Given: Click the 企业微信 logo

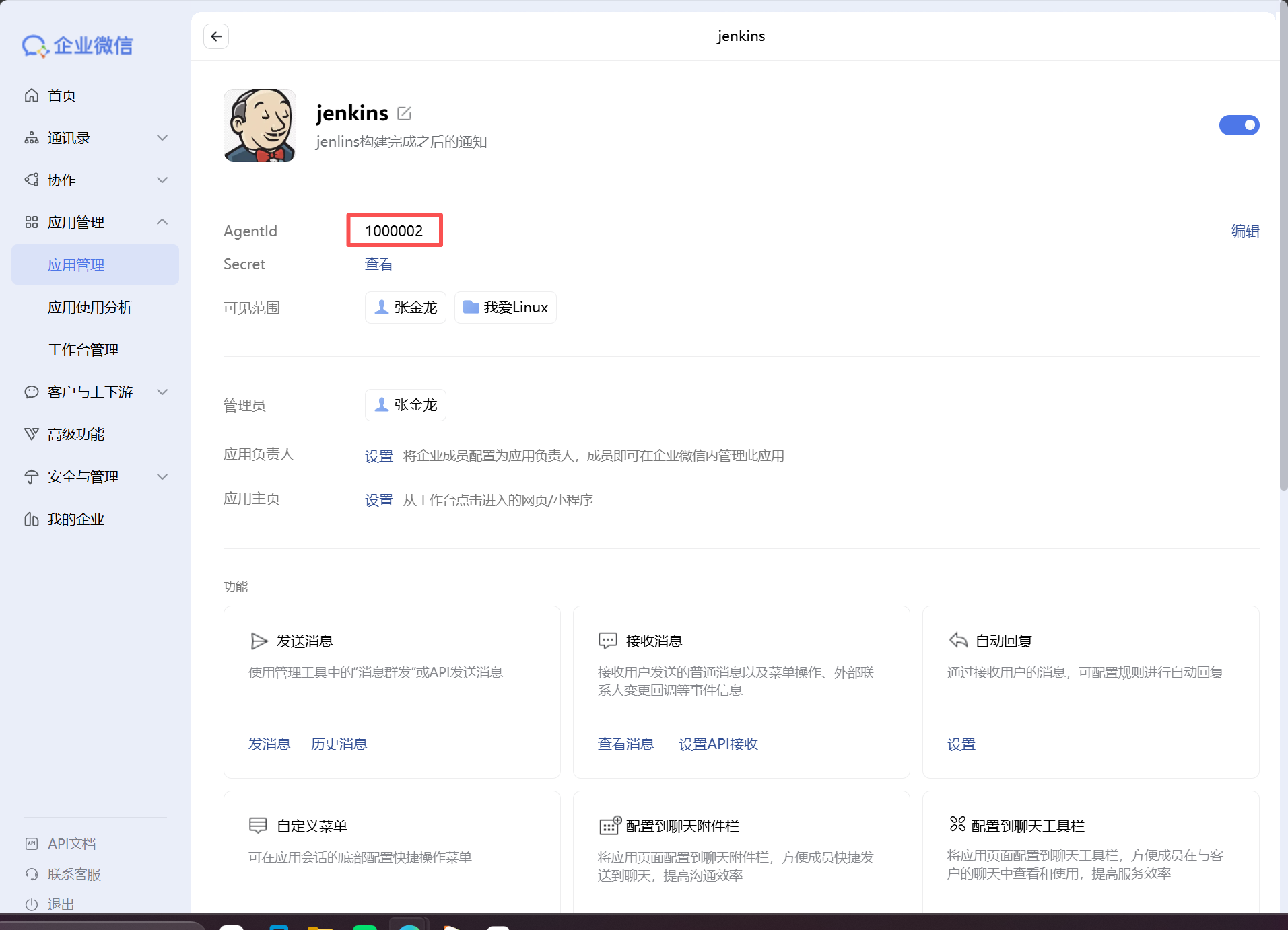Looking at the screenshot, I should point(77,46).
